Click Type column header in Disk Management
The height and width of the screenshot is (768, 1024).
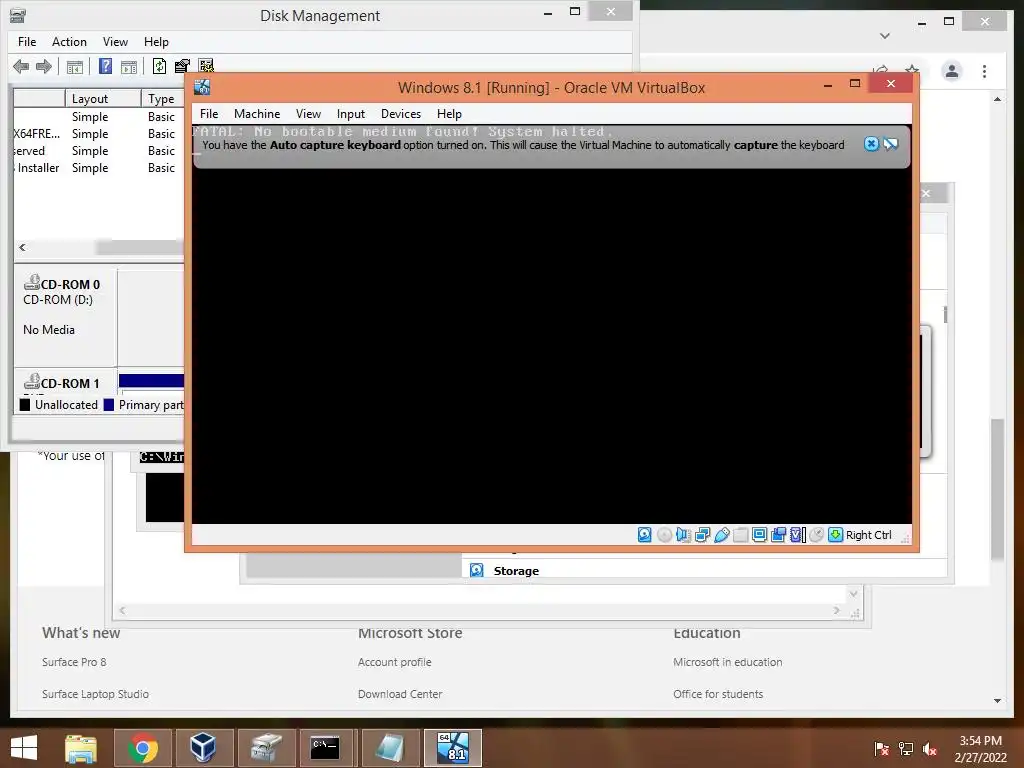point(163,99)
